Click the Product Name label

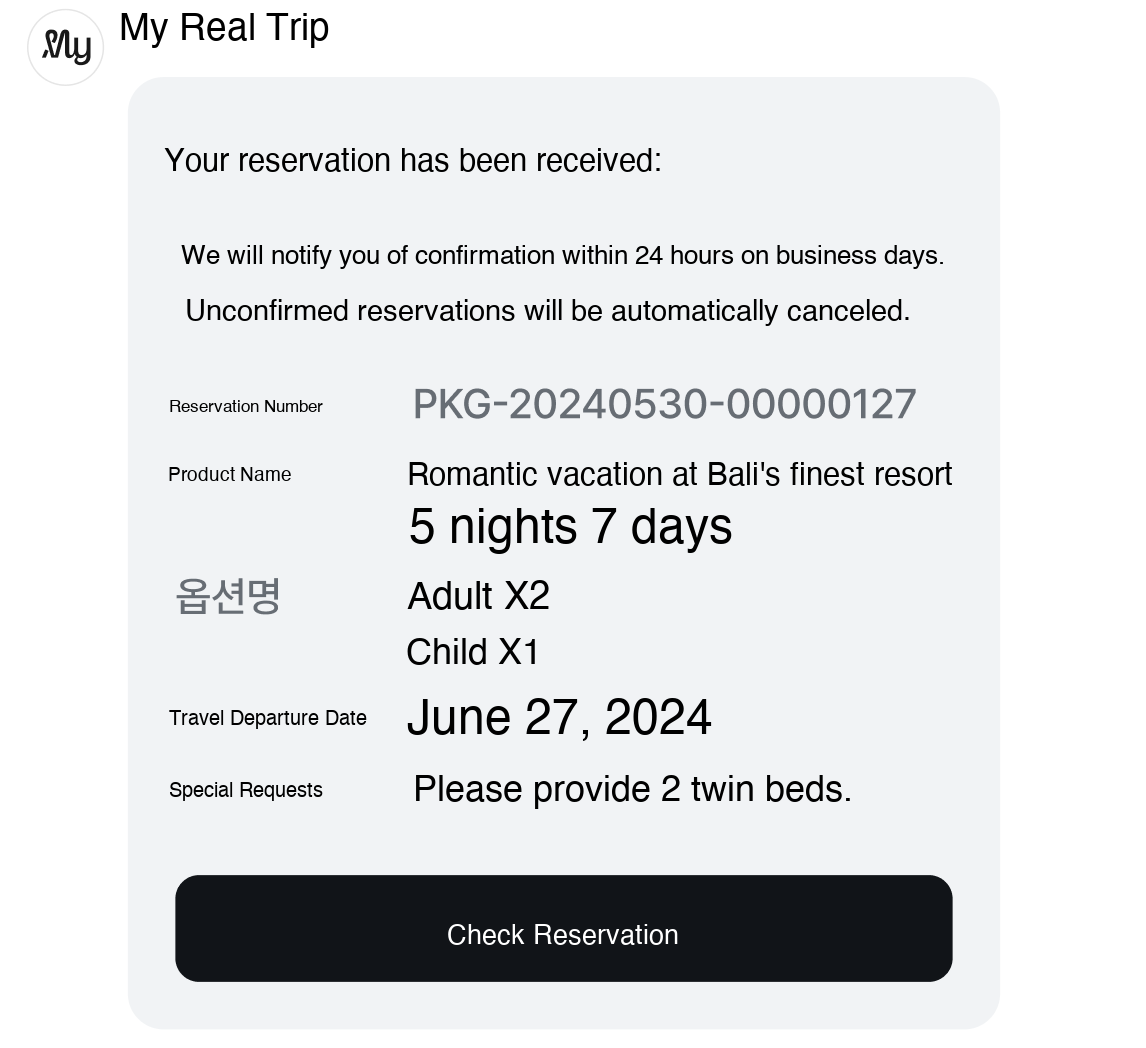click(230, 475)
